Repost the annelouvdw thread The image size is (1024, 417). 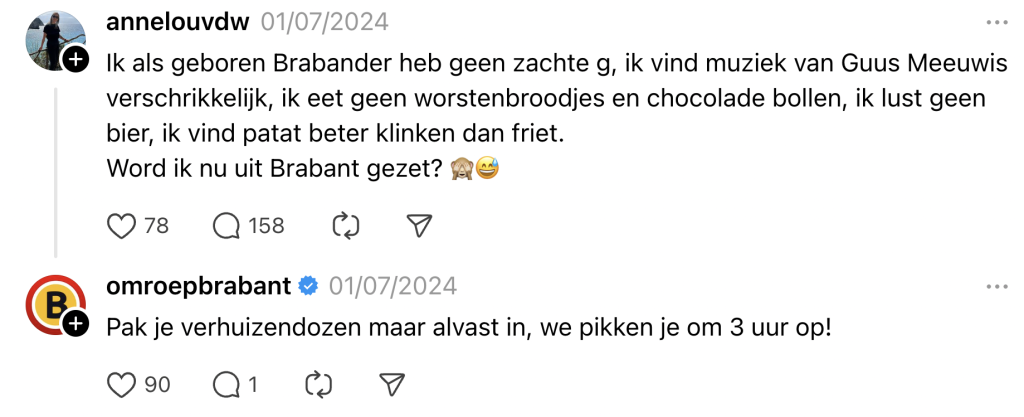[x=345, y=226]
